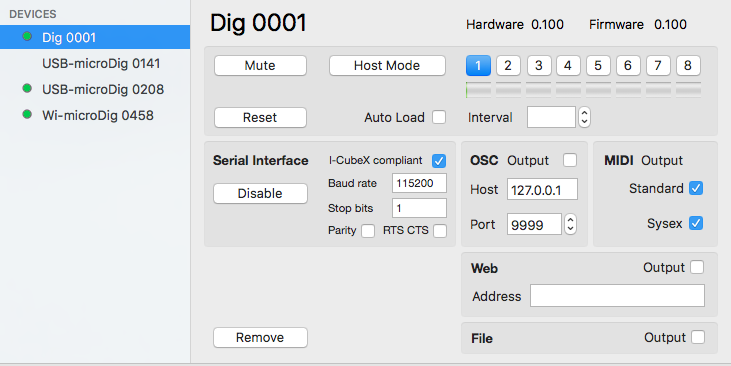Viewport: 731px width, 366px height.
Task: Click the Disable serial interface button
Action: tap(260, 193)
